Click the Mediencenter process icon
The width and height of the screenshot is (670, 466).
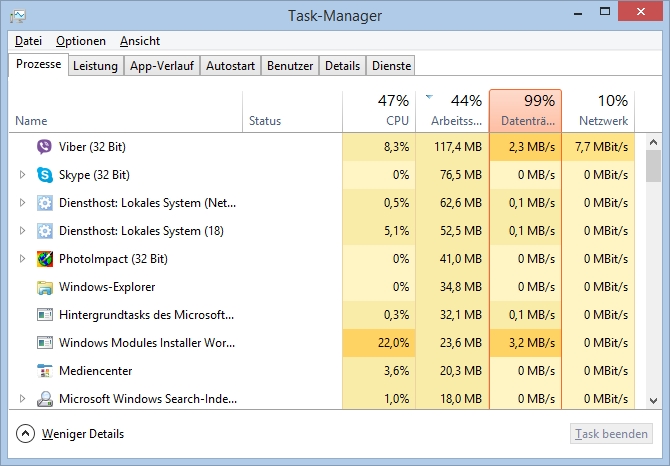pyautogui.click(x=44, y=371)
